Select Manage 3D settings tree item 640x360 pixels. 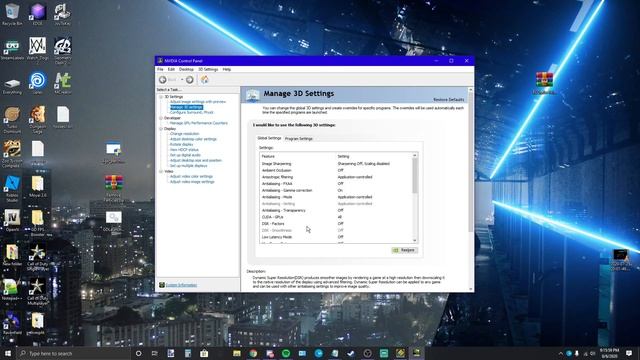pyautogui.click(x=186, y=107)
